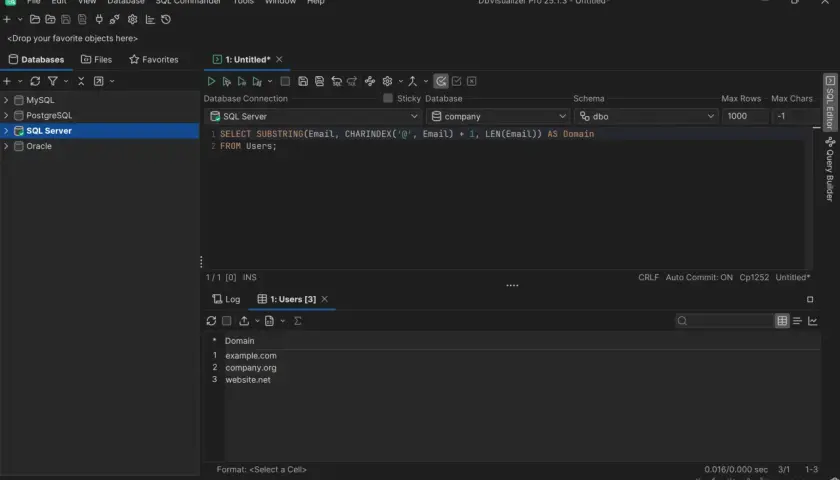
Task: Execute the SQL with green play icon
Action: click(211, 81)
